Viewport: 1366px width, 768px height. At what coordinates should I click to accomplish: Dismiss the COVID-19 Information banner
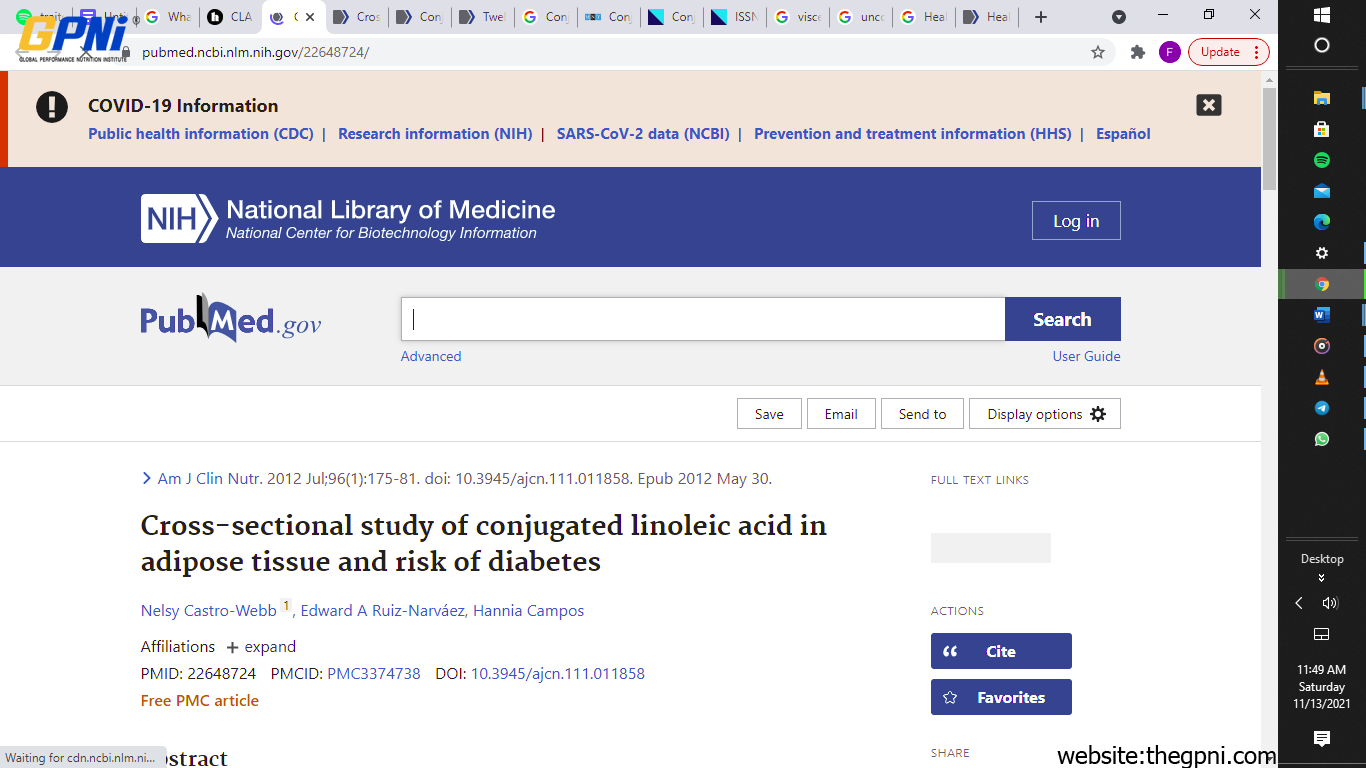[x=1208, y=105]
